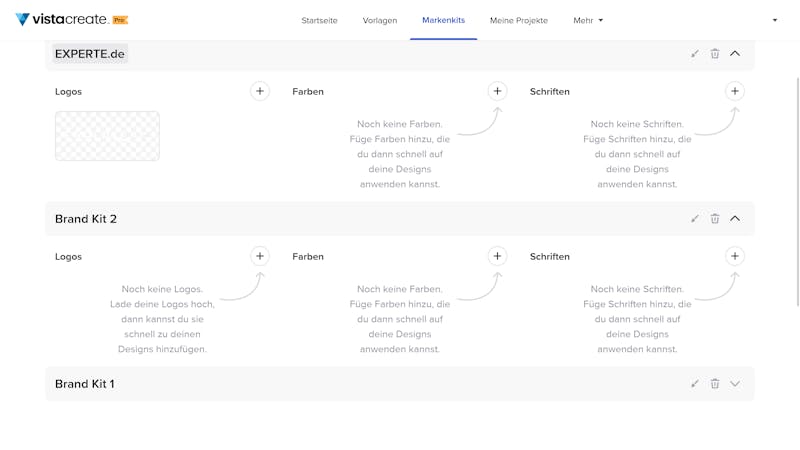Add a color to EXPERTE.de kit

[x=497, y=91]
